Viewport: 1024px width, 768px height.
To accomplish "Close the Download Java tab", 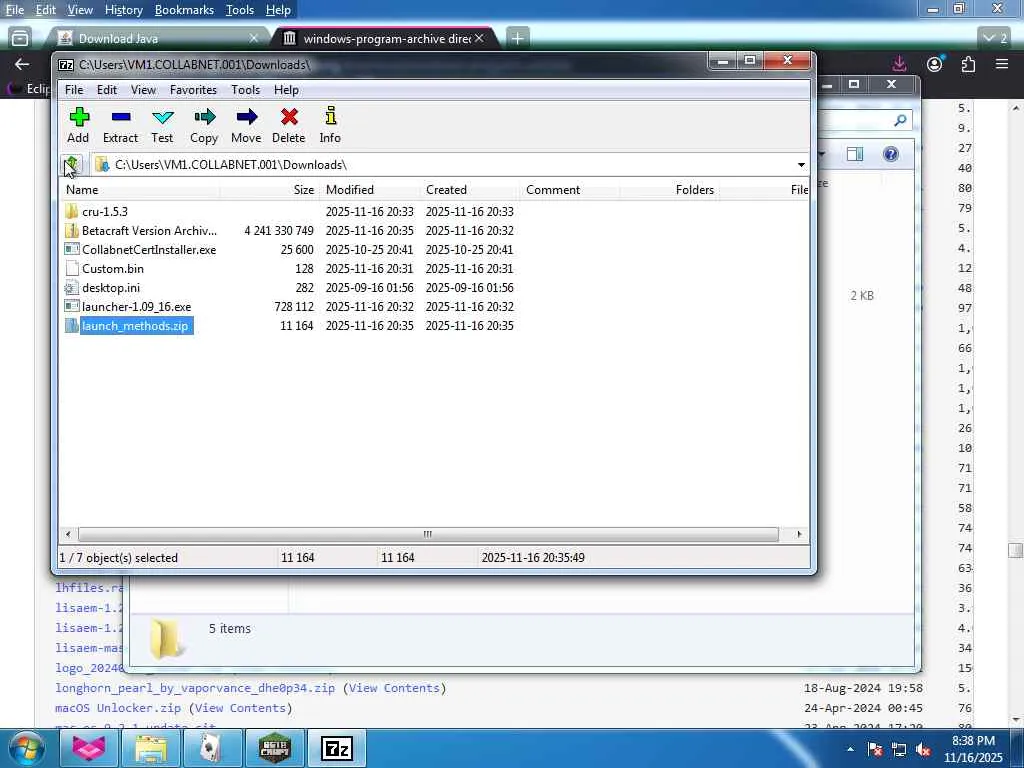I will tap(253, 39).
